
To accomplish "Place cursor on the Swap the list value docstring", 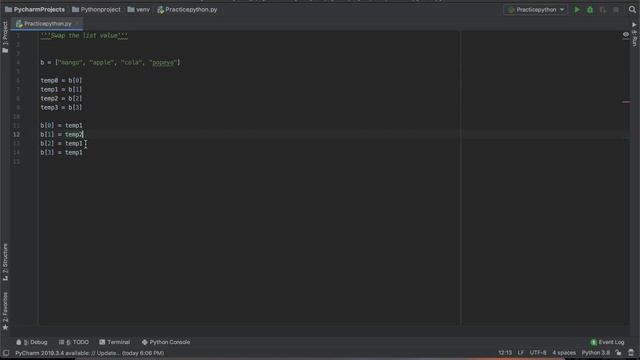I will click(x=84, y=36).
